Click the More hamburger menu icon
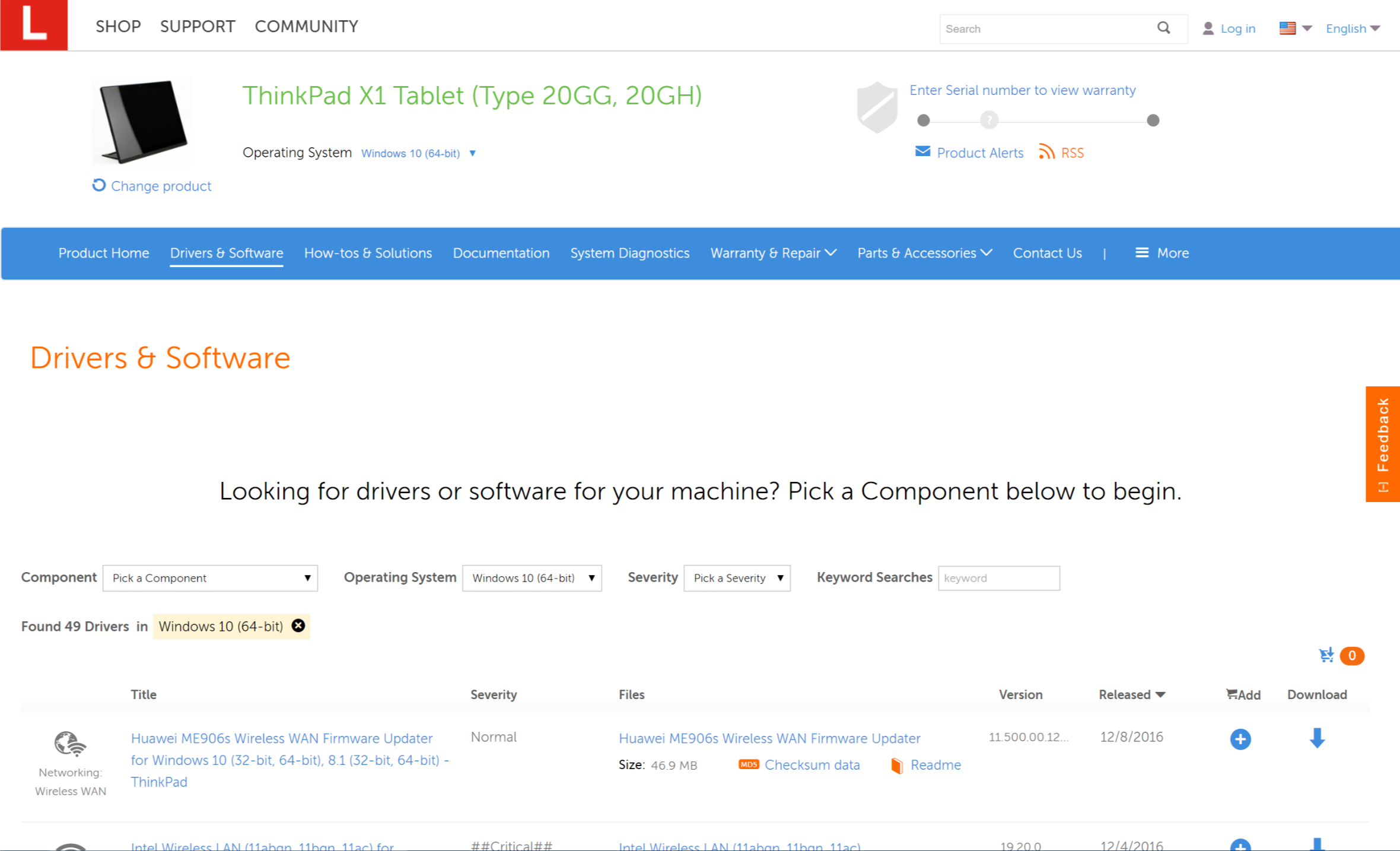The height and width of the screenshot is (851, 1400). coord(1141,253)
